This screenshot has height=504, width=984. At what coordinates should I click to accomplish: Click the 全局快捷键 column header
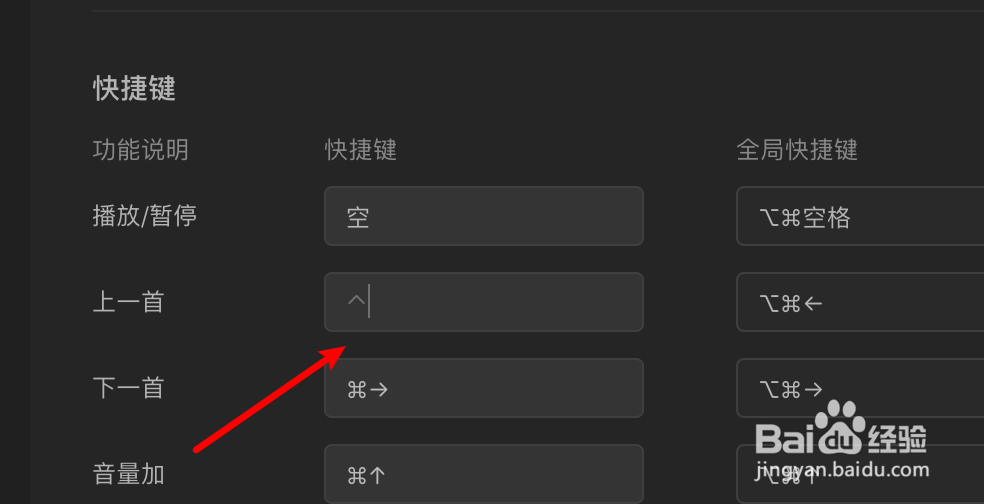797,150
